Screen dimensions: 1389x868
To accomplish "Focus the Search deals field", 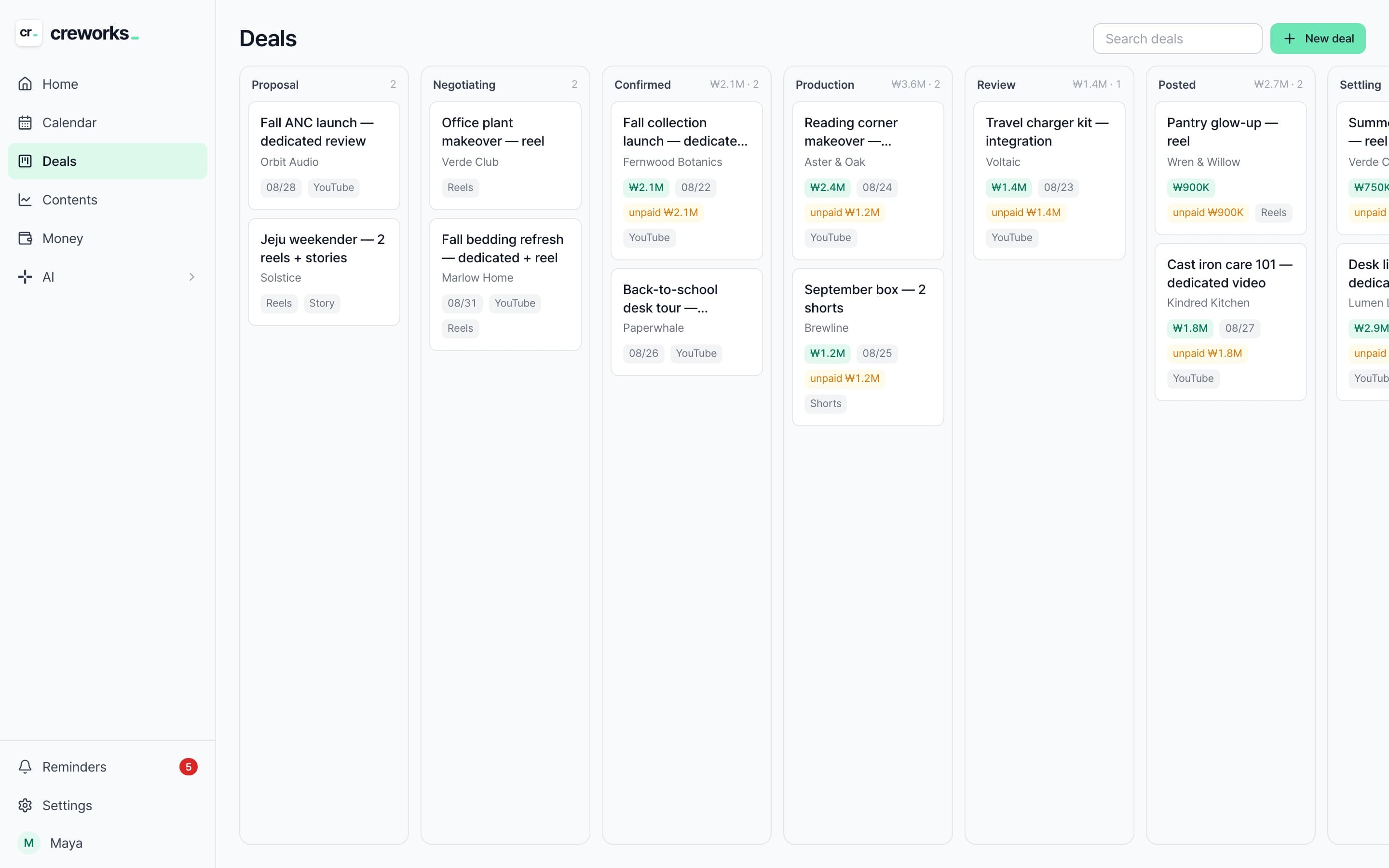I will pyautogui.click(x=1177, y=39).
